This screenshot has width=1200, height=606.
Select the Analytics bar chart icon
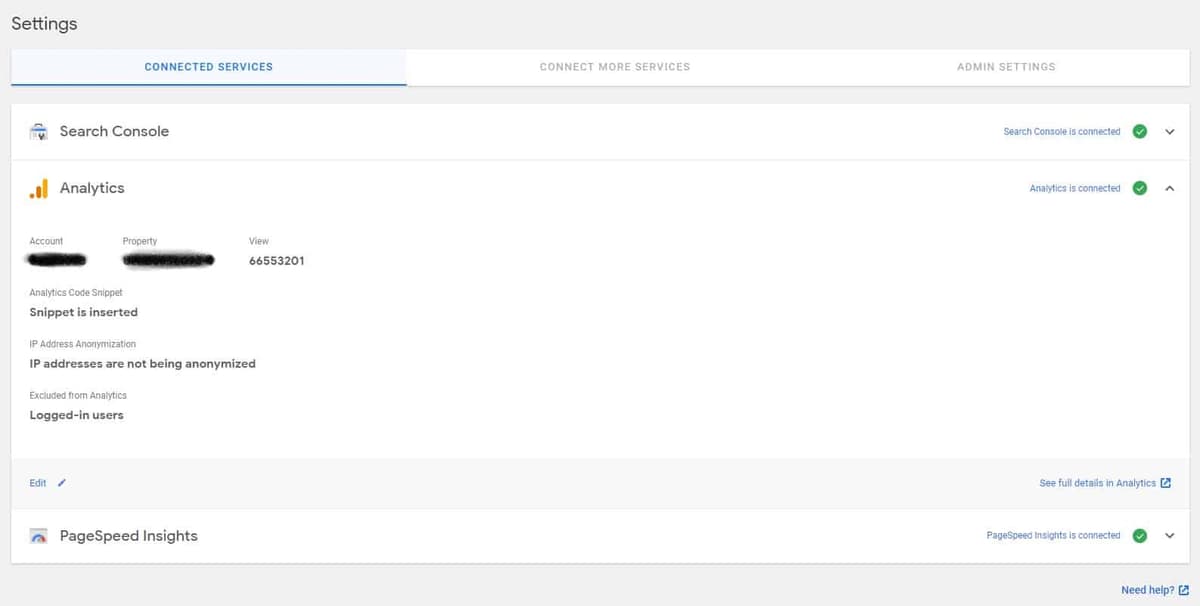[x=40, y=188]
